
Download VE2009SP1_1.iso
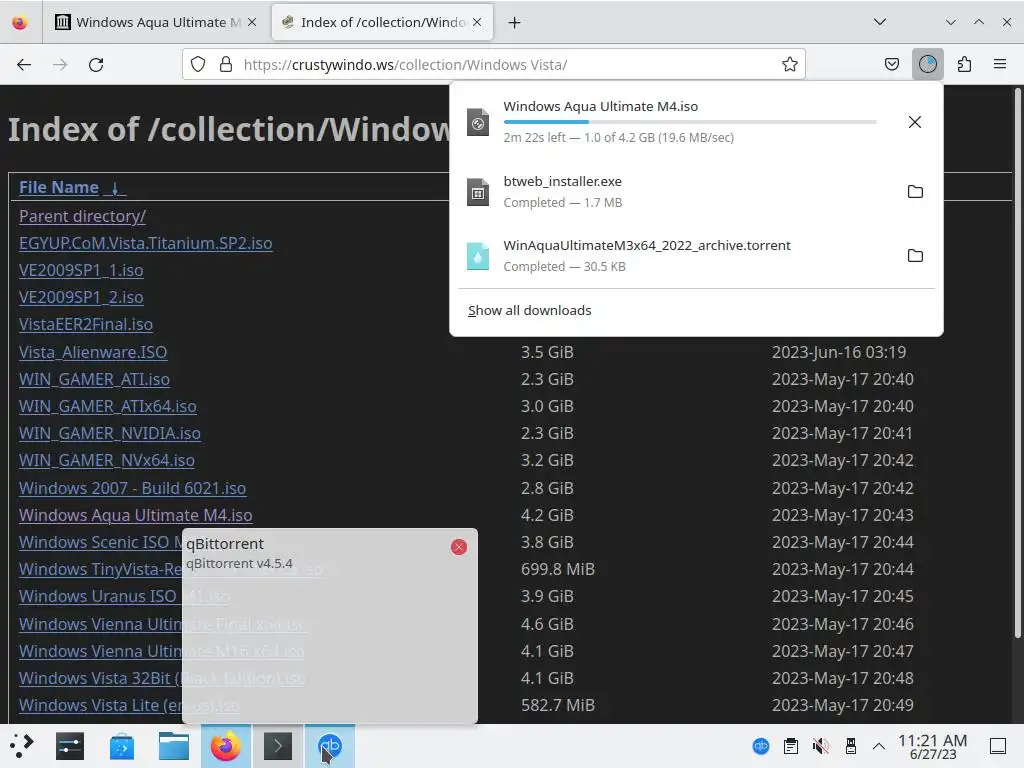pyautogui.click(x=81, y=270)
